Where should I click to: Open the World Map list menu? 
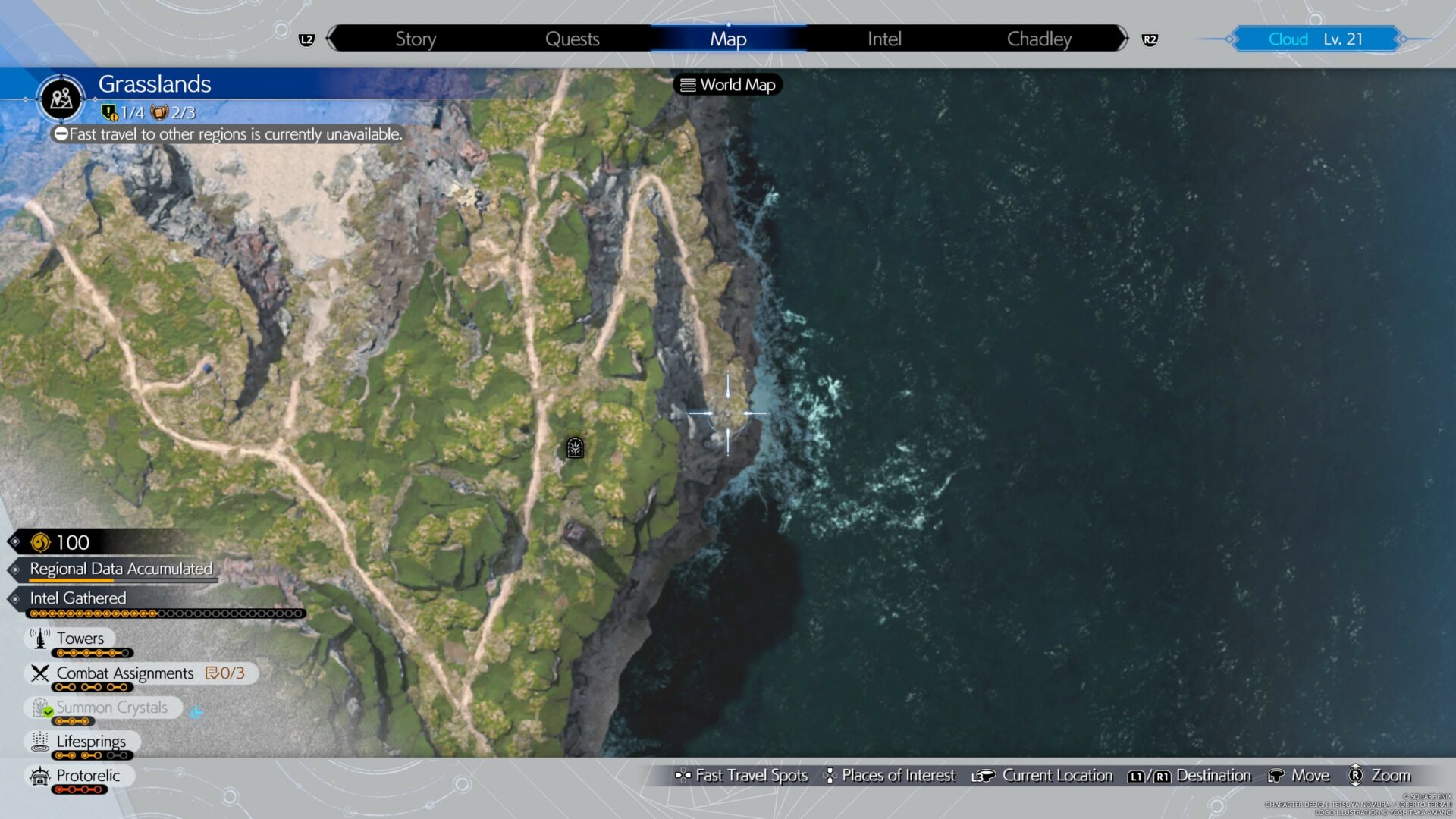[x=728, y=85]
